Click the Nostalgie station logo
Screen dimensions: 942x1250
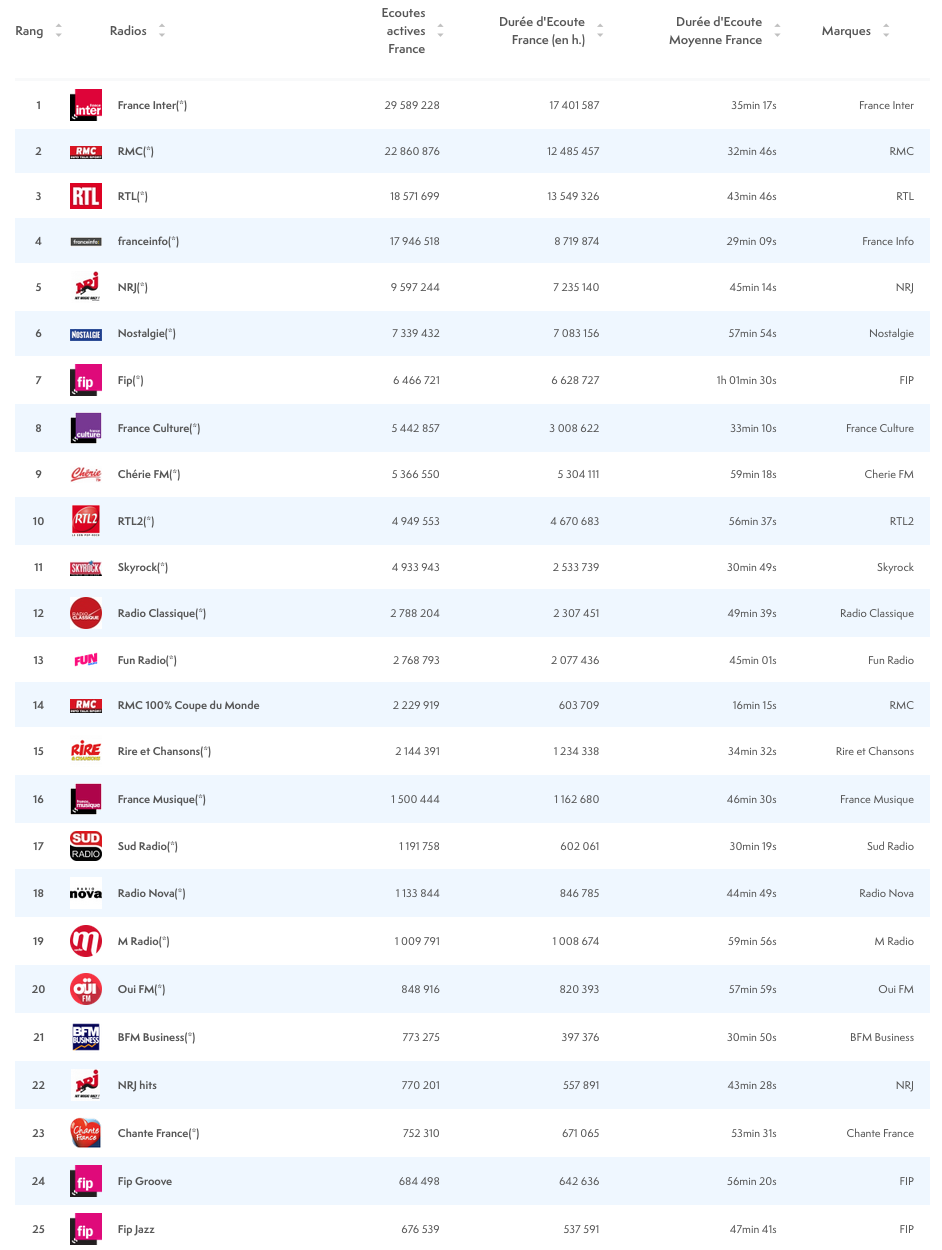(86, 334)
